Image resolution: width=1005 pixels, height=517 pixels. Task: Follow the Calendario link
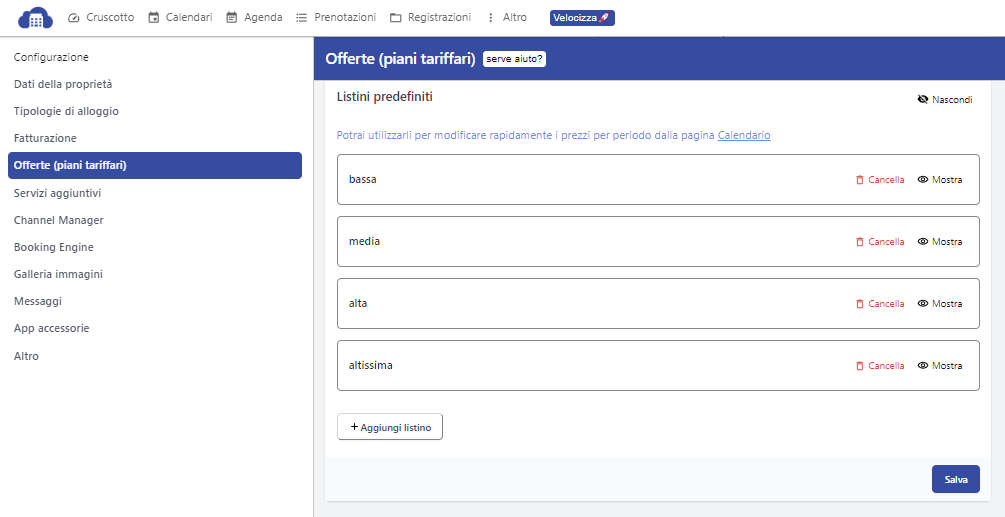744,135
